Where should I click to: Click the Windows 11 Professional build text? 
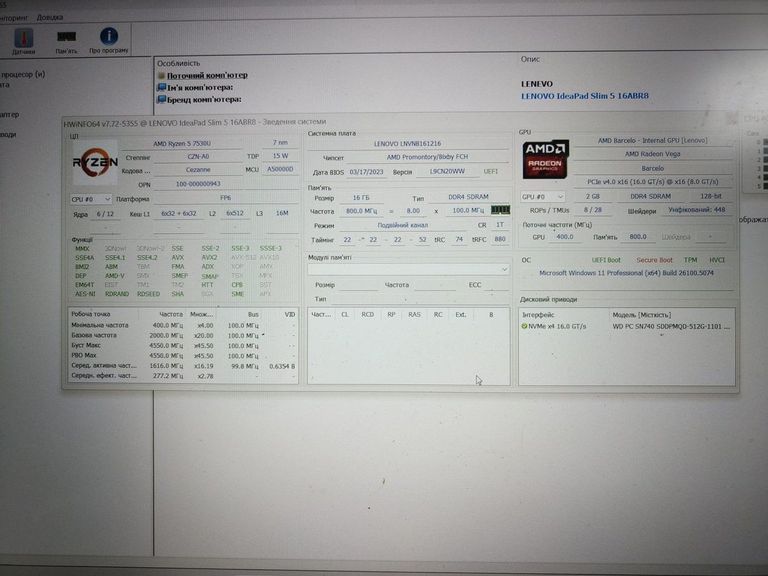[626, 273]
